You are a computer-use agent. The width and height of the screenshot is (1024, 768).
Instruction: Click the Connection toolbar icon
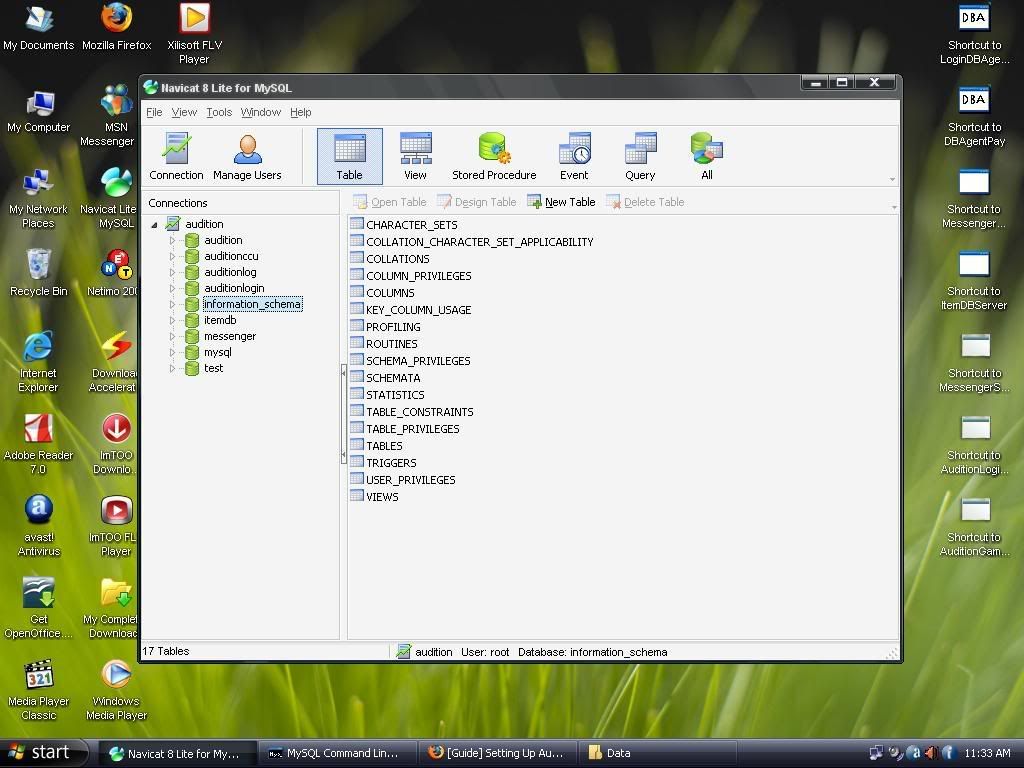[x=176, y=156]
